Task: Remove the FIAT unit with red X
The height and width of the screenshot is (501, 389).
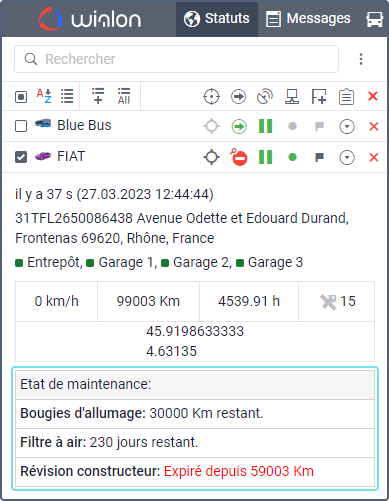Action: pos(374,157)
